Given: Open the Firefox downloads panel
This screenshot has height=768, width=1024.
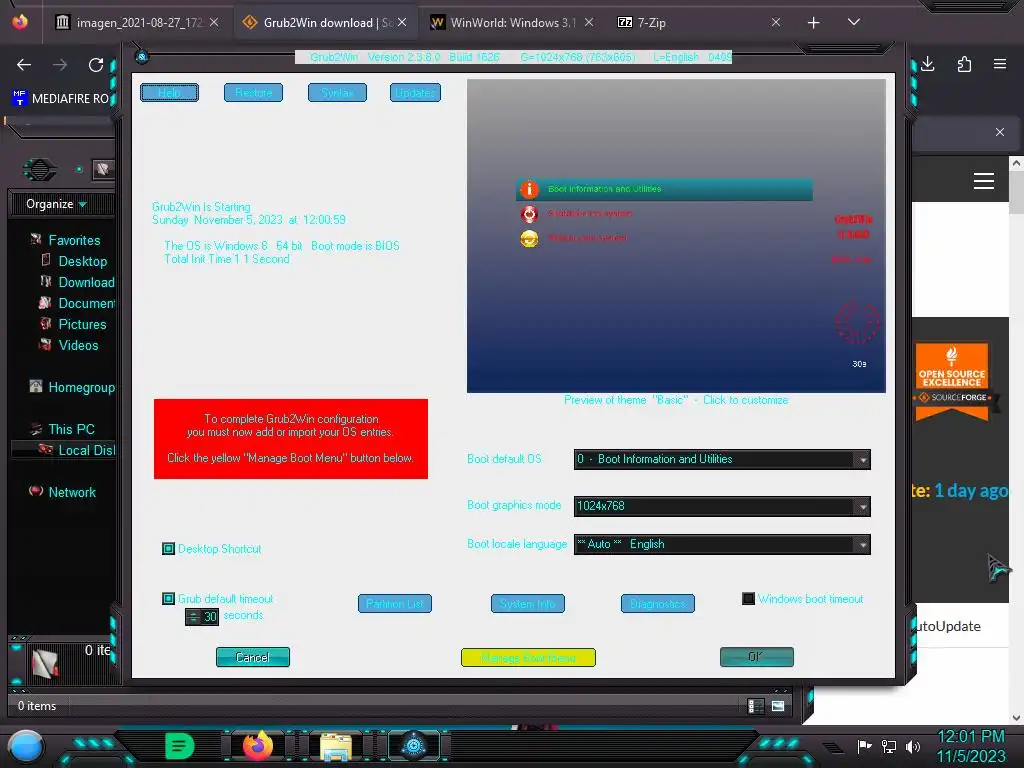Looking at the screenshot, I should (928, 64).
